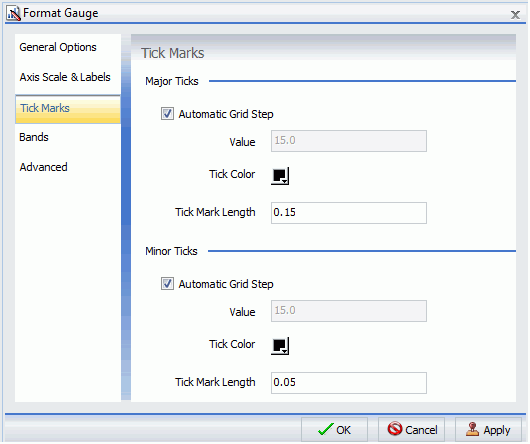The image size is (530, 444).
Task: Open the Minor Ticks Tick Color picker
Action: tap(280, 346)
